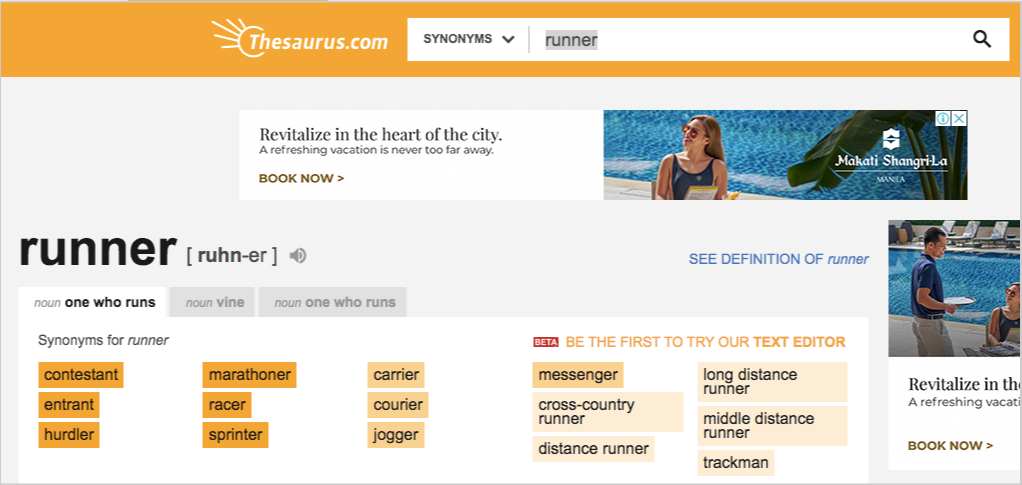Click Book Now in the top banner ad
The height and width of the screenshot is (485, 1022).
(x=301, y=179)
